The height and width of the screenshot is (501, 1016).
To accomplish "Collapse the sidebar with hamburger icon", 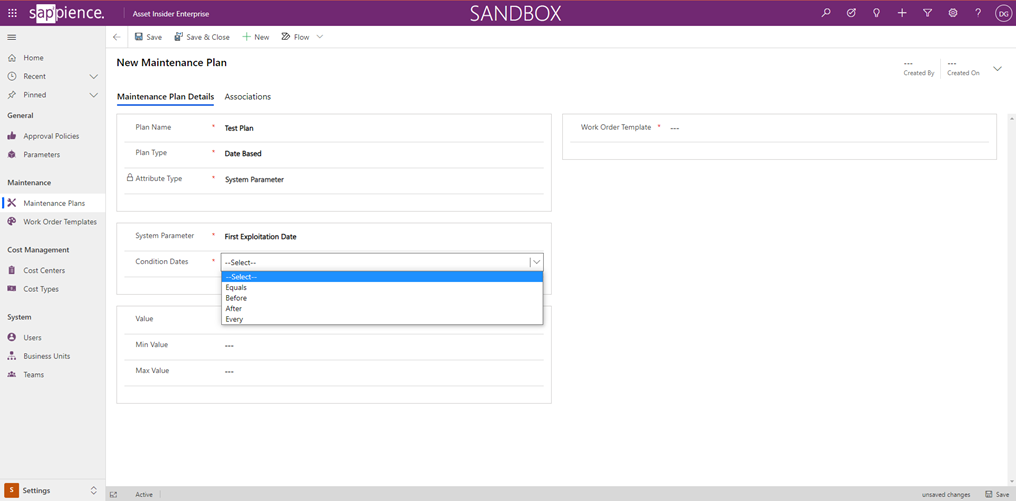I will (12, 37).
